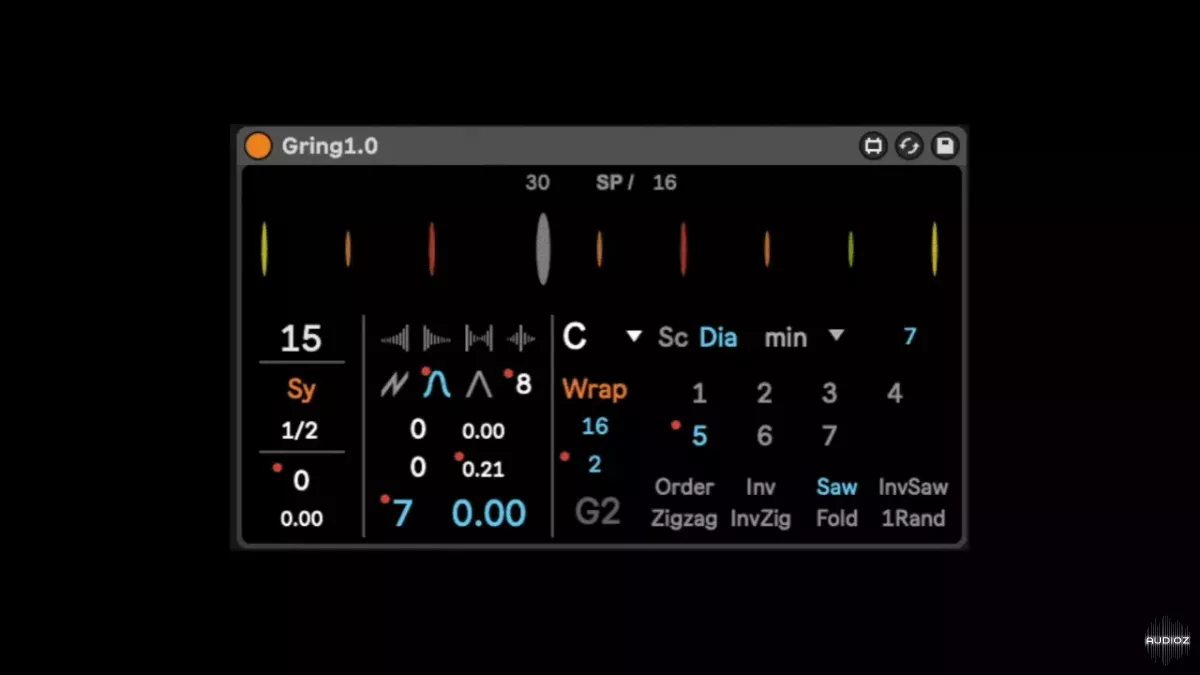Enable scale degree 7

(x=829, y=436)
